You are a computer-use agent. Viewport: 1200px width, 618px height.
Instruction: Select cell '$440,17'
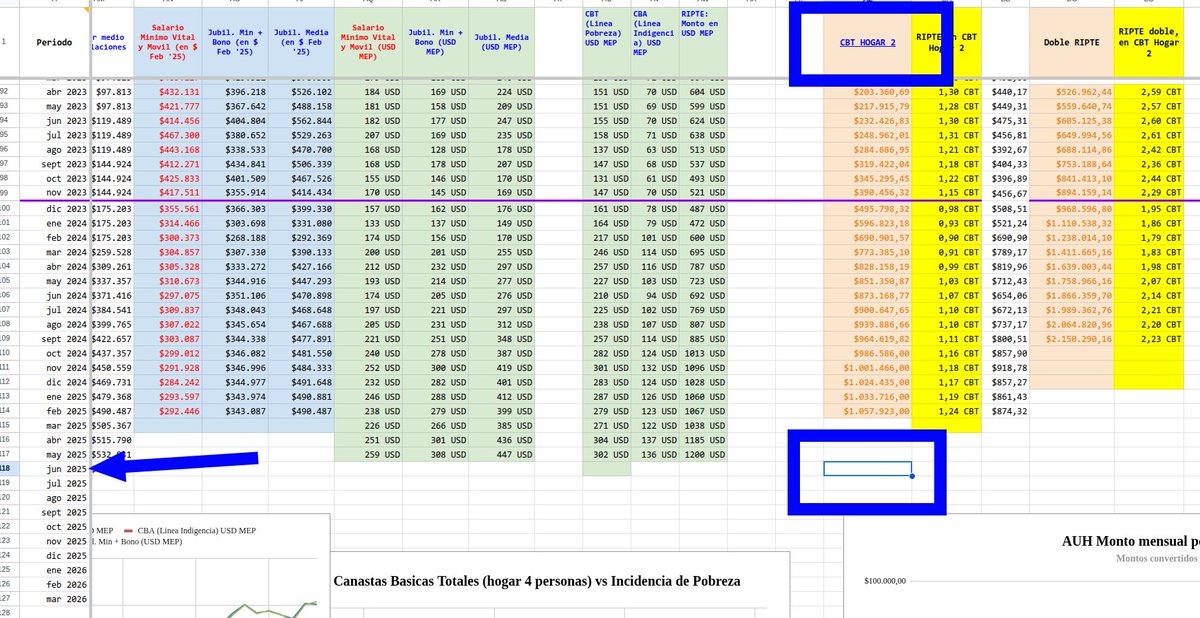tap(1004, 90)
